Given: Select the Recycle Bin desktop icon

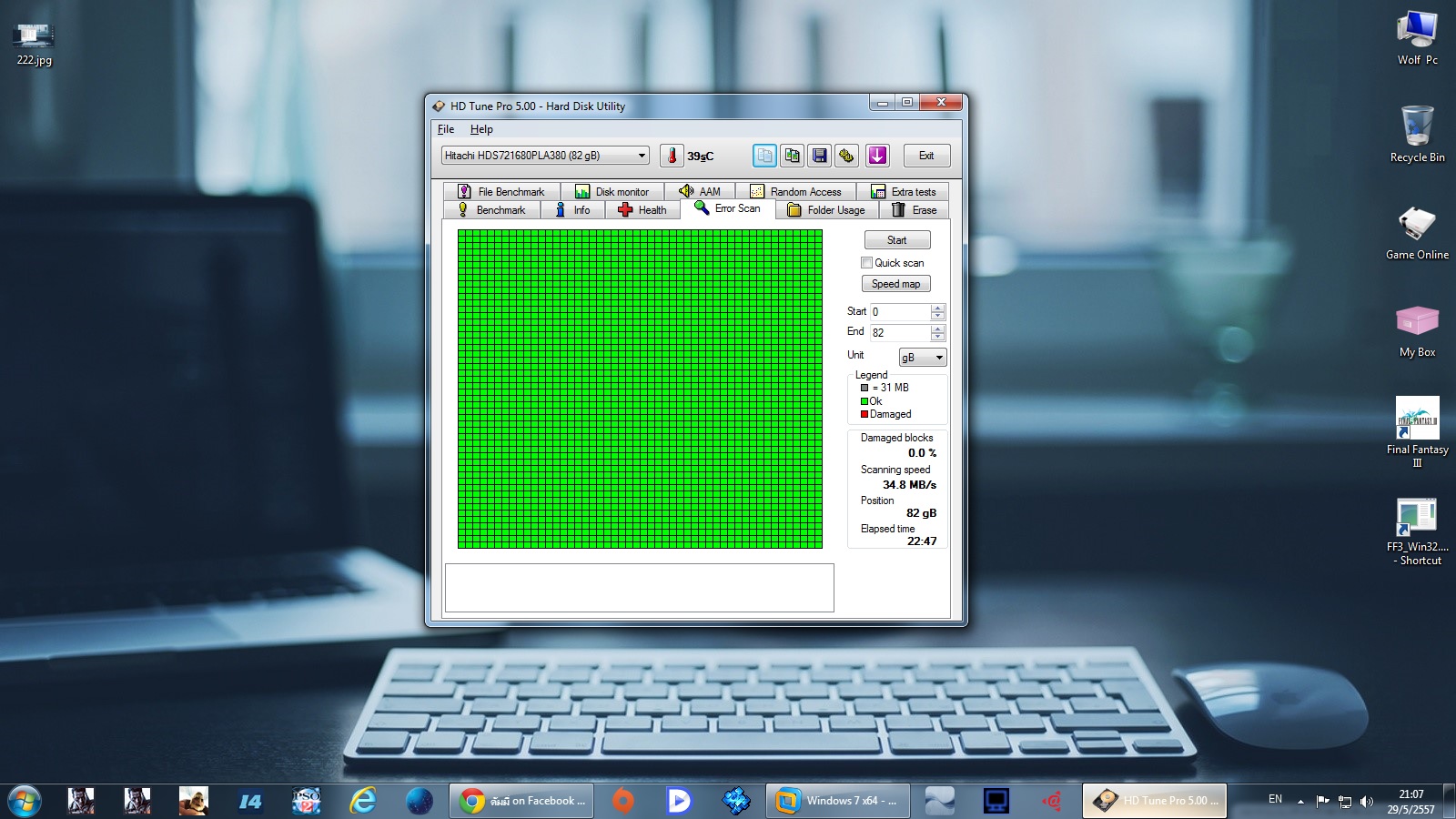Looking at the screenshot, I should 1417,134.
